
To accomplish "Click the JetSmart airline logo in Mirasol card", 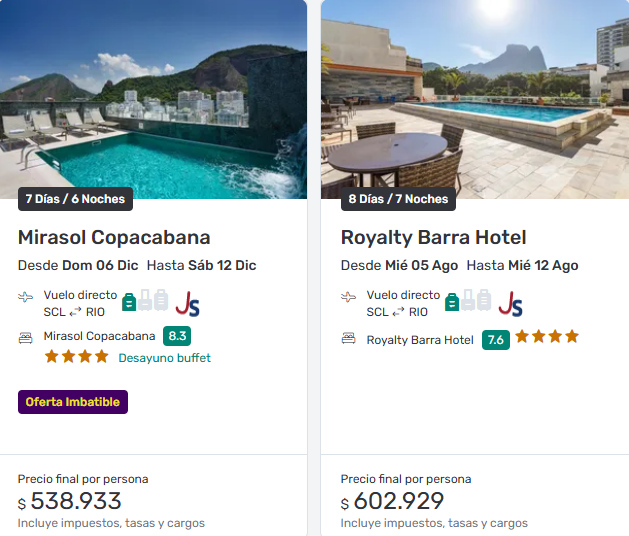I will [x=187, y=303].
